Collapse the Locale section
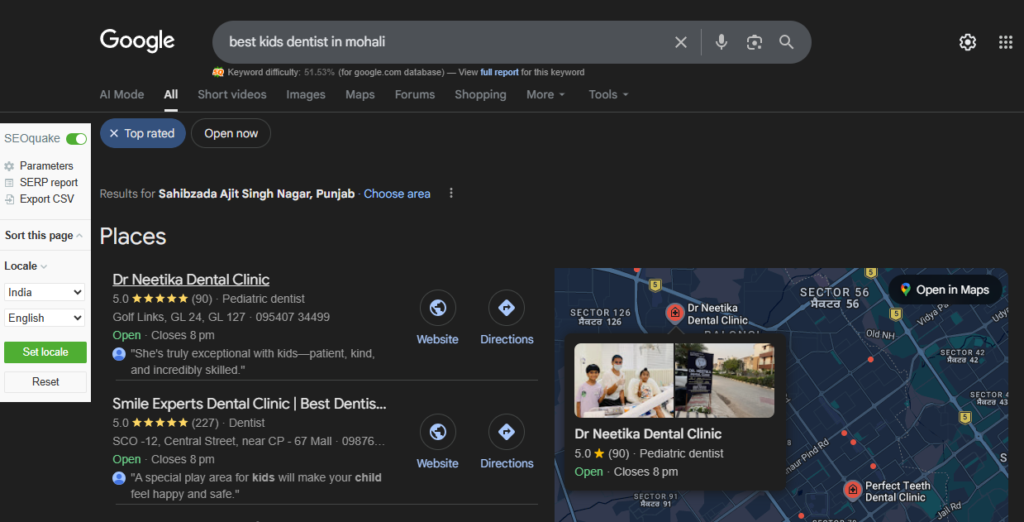The image size is (1024, 522). [x=25, y=266]
